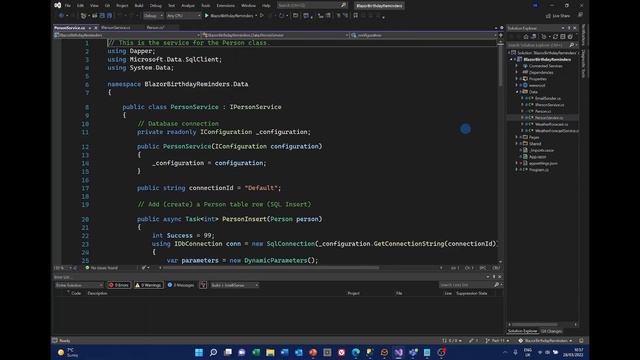Sort Error List by Description column
The image size is (640, 360).
[x=98, y=293]
